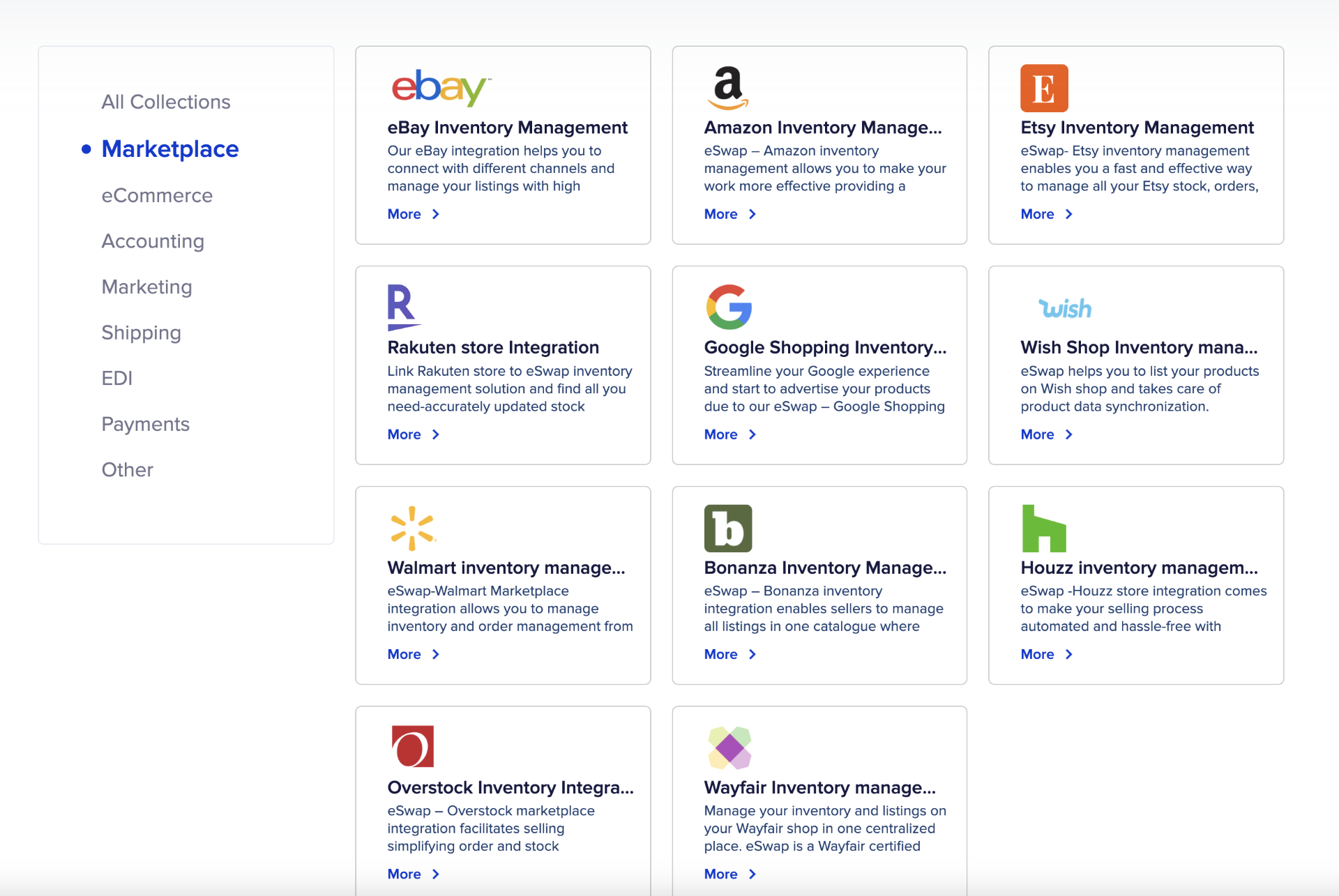Open Wish Shop Inventory mana... title
The height and width of the screenshot is (896, 1339).
1139,347
